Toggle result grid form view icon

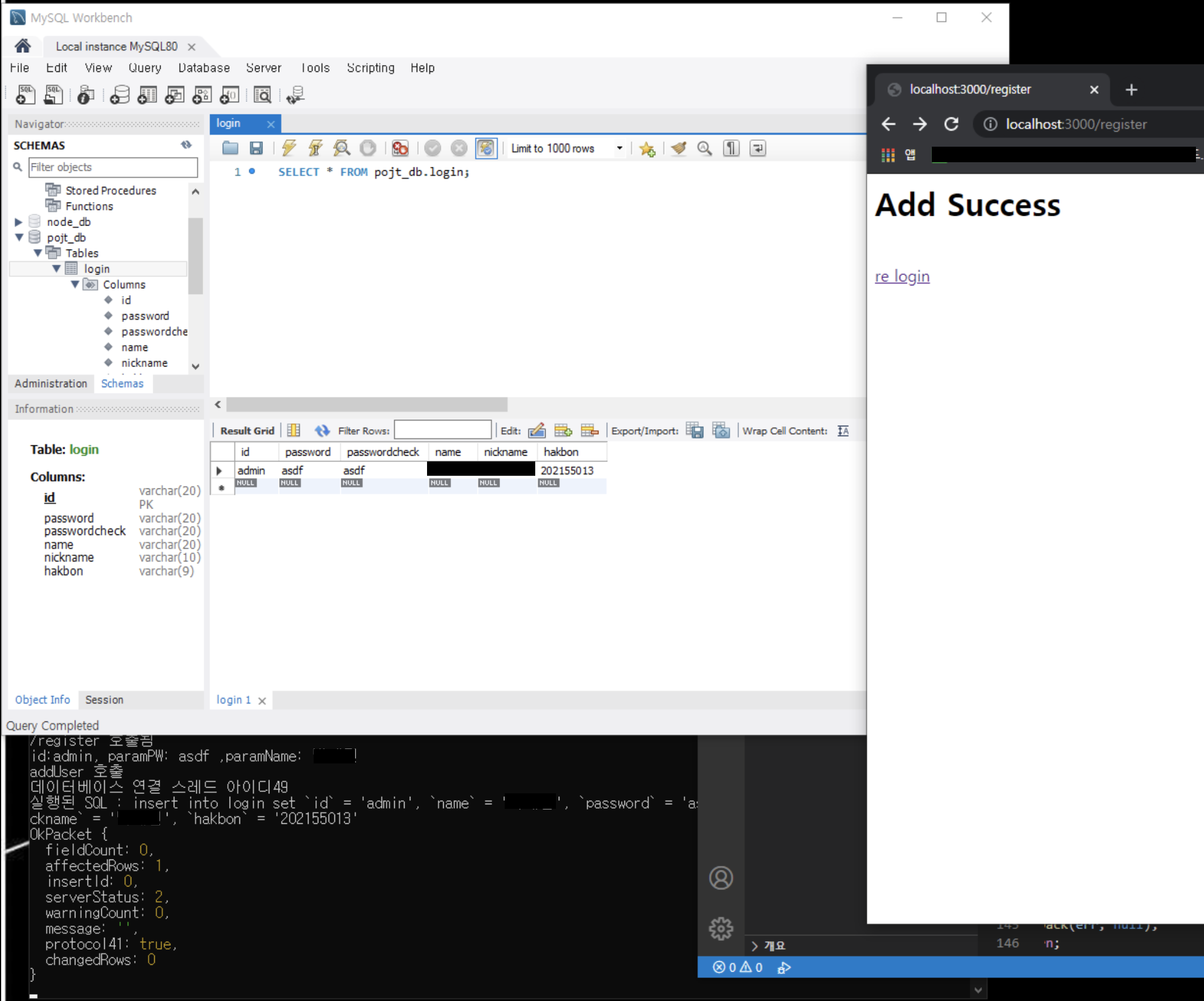tap(294, 430)
